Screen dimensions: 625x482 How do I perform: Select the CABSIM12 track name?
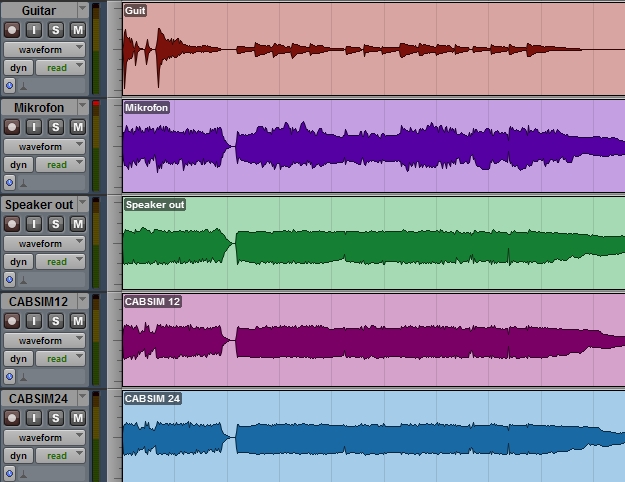38,301
